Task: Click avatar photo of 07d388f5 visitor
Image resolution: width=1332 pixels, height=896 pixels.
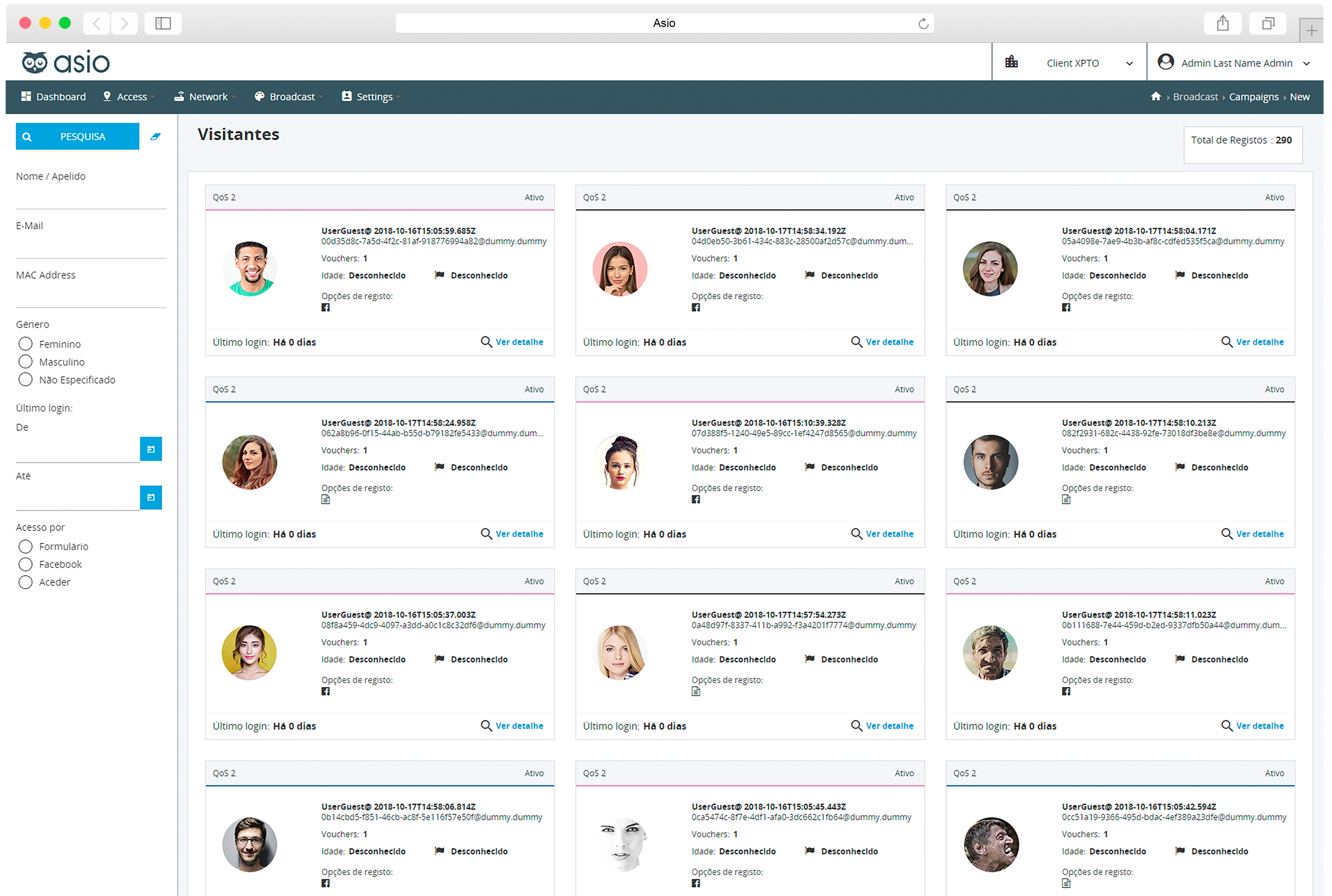Action: point(620,462)
